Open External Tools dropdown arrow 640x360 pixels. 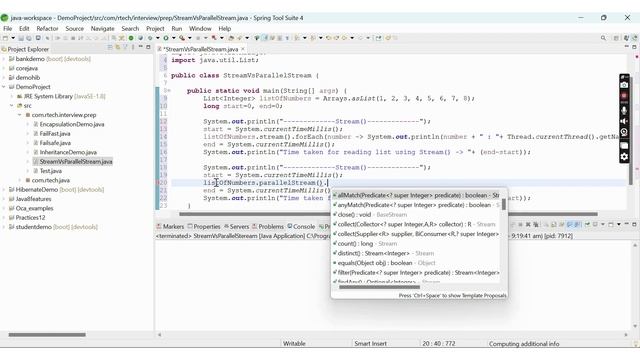tap(190, 38)
